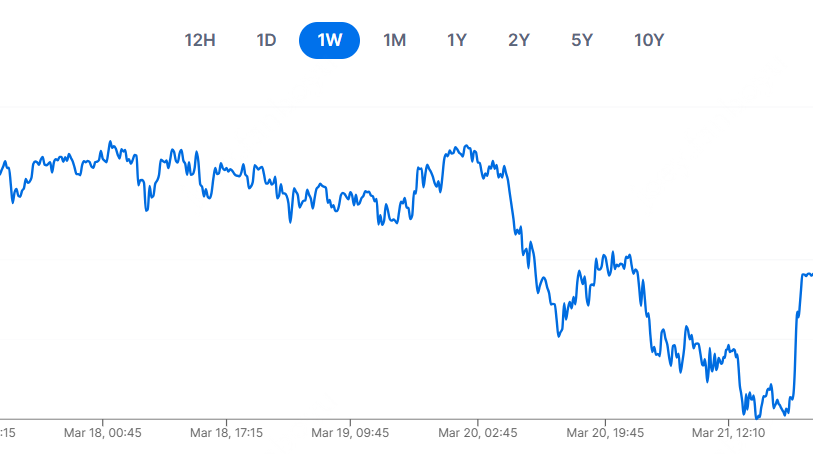Click the line's endpoint at the far right
Screen dimensions: 813x454
point(810,274)
